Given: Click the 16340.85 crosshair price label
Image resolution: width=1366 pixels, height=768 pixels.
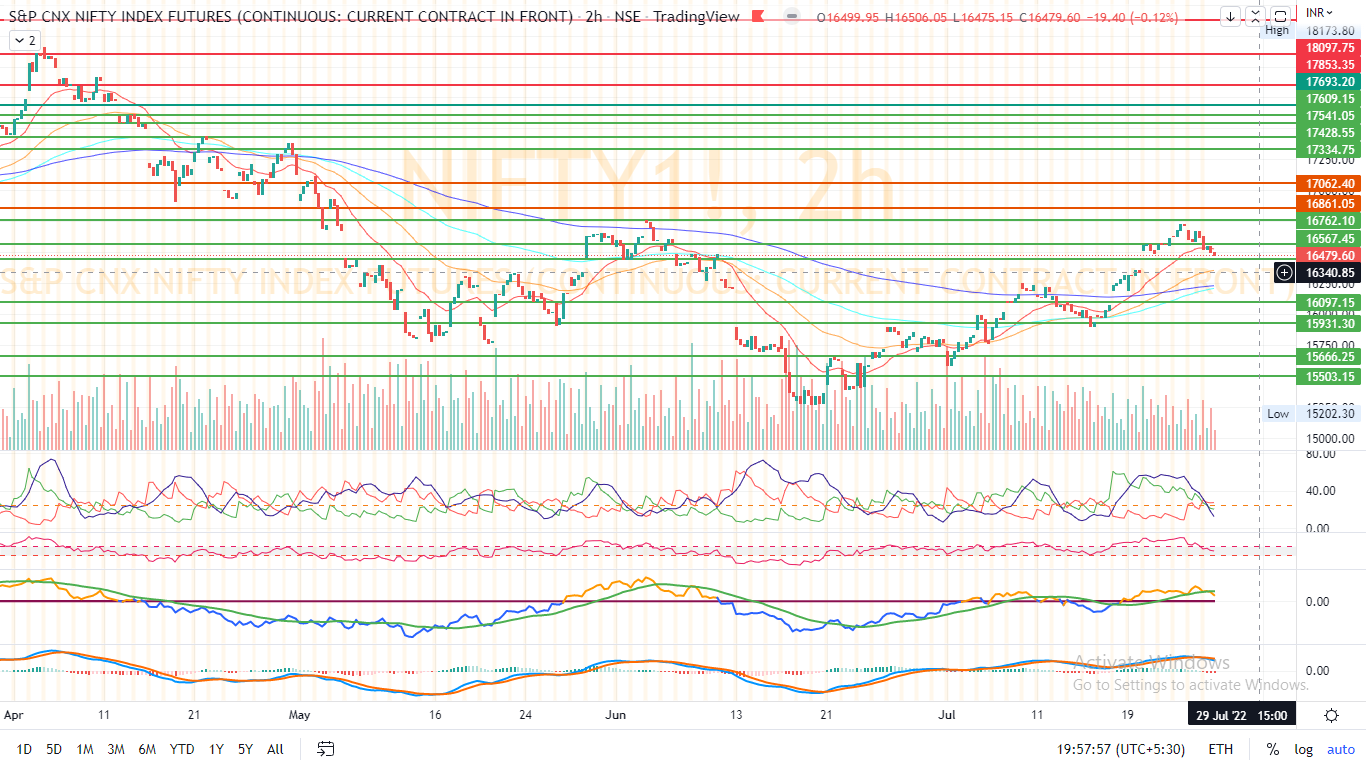Looking at the screenshot, I should [x=1330, y=272].
